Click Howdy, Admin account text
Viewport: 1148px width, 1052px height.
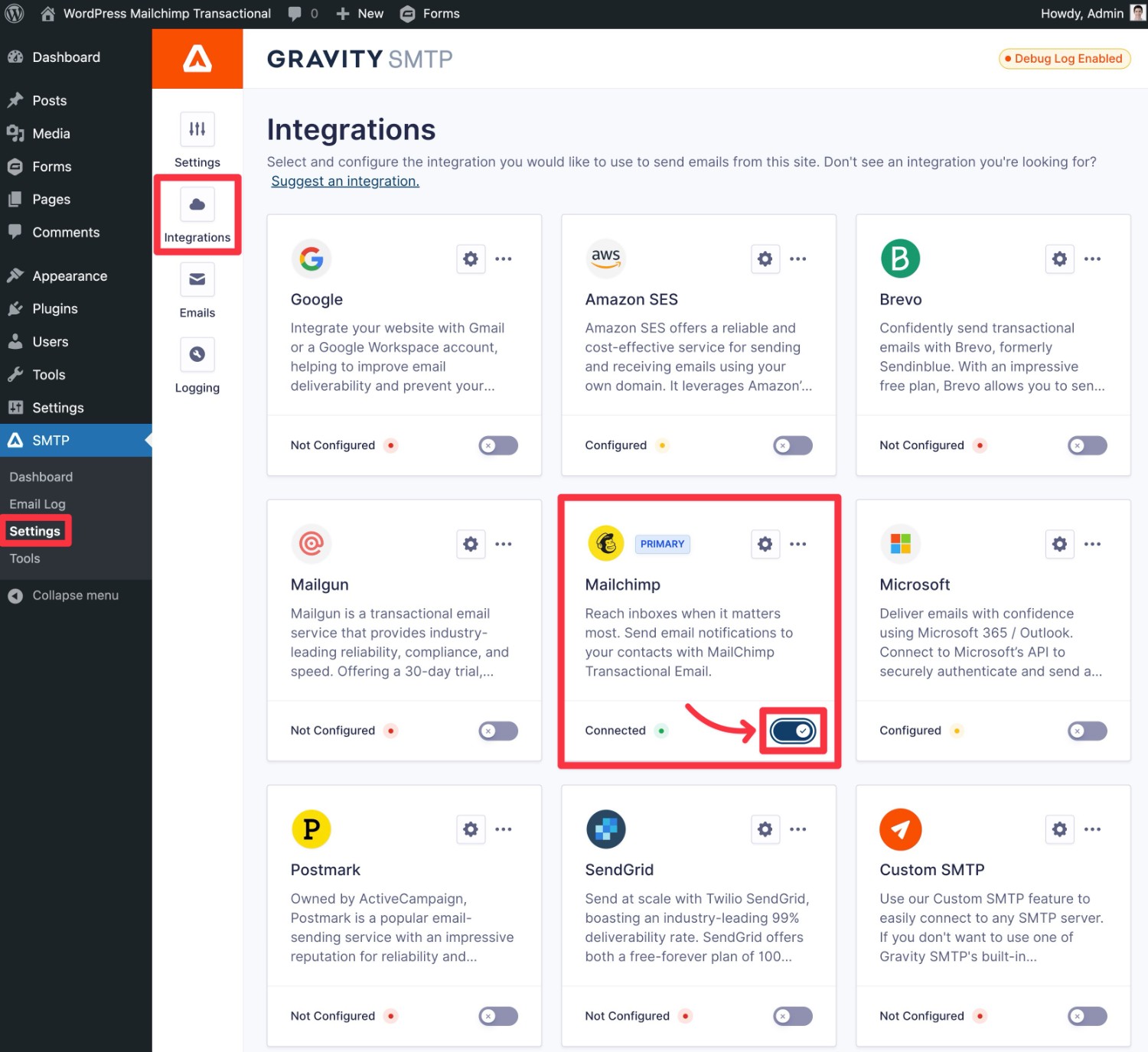[1082, 14]
